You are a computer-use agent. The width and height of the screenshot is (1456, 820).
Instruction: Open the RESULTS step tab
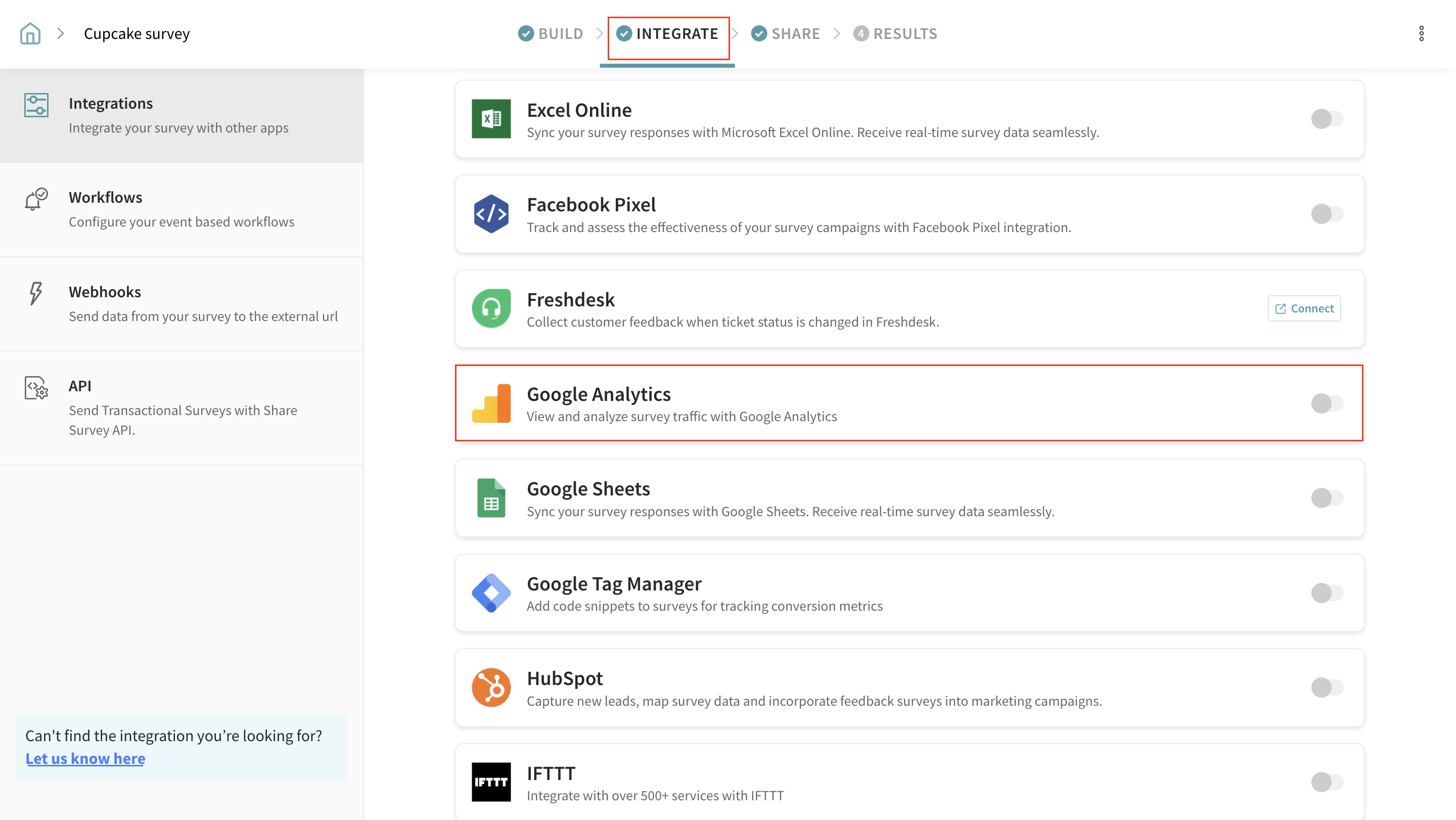point(895,34)
